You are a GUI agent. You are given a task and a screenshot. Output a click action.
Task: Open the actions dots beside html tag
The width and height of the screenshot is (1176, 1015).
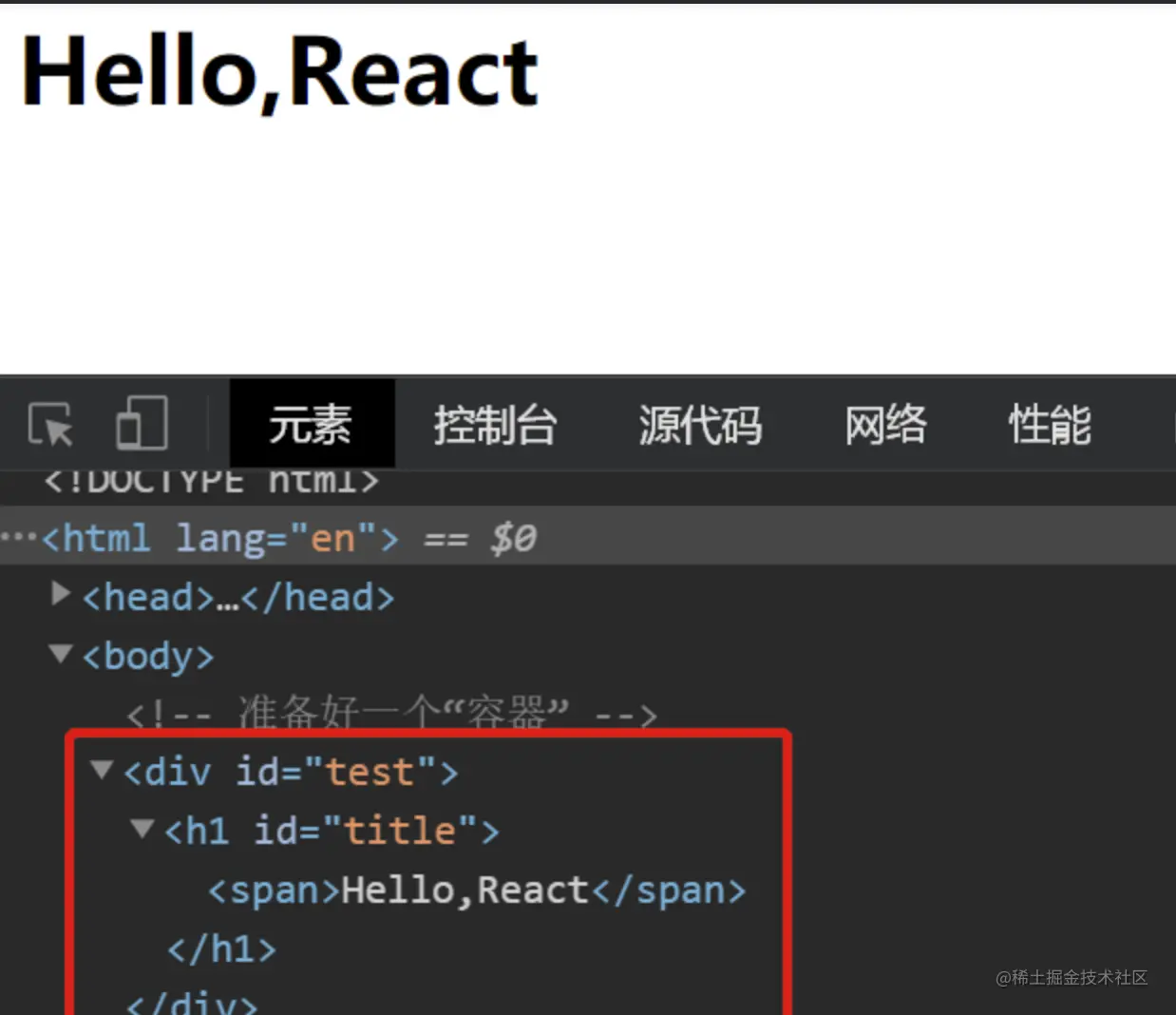18,537
